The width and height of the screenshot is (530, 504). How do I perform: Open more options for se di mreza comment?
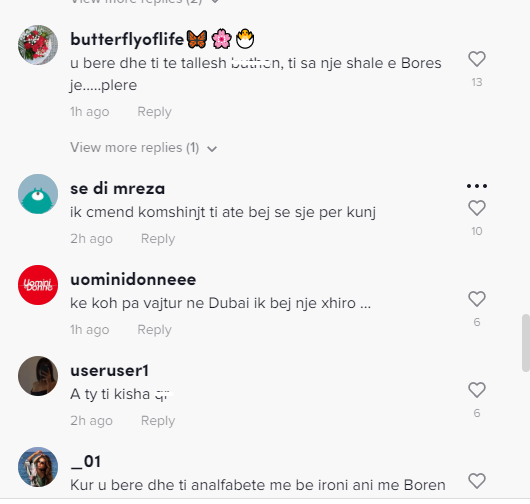(x=477, y=186)
